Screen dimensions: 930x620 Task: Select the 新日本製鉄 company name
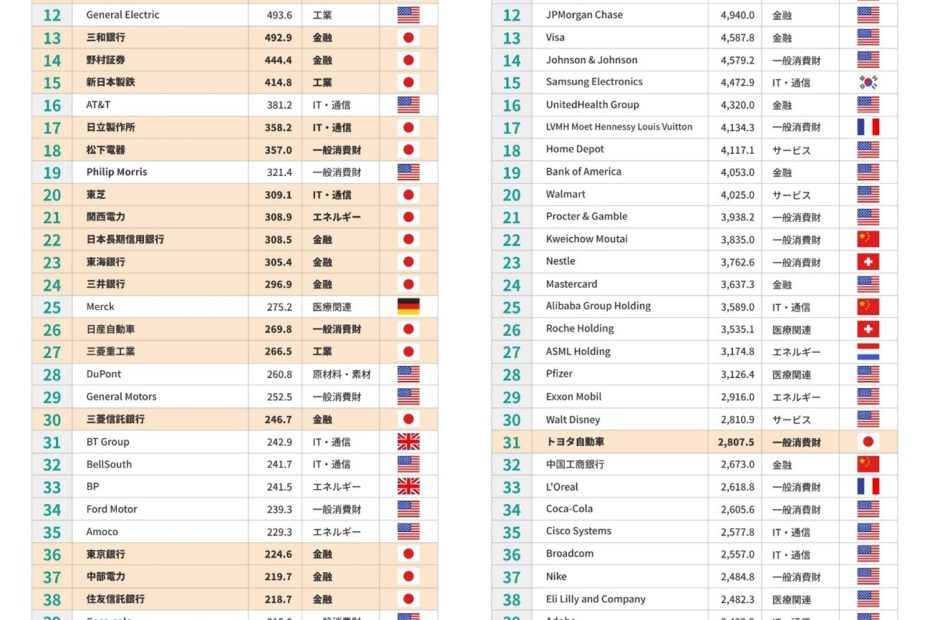110,82
